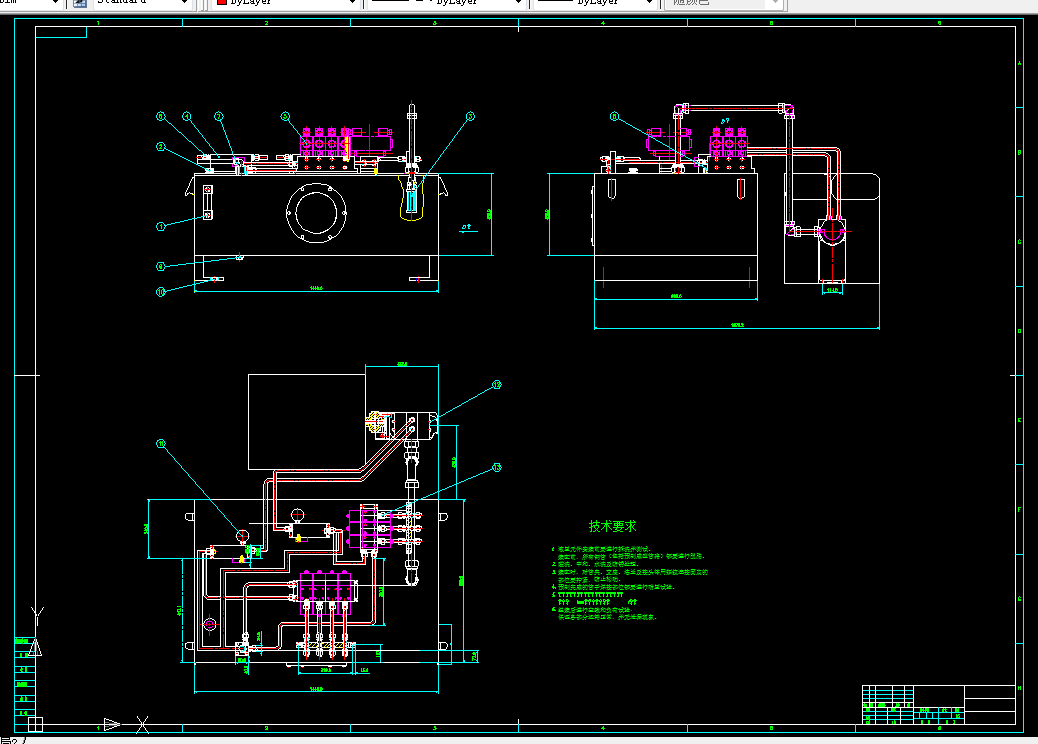1038x744 pixels.
Task: Select part balloon number 7
Action: click(219, 116)
